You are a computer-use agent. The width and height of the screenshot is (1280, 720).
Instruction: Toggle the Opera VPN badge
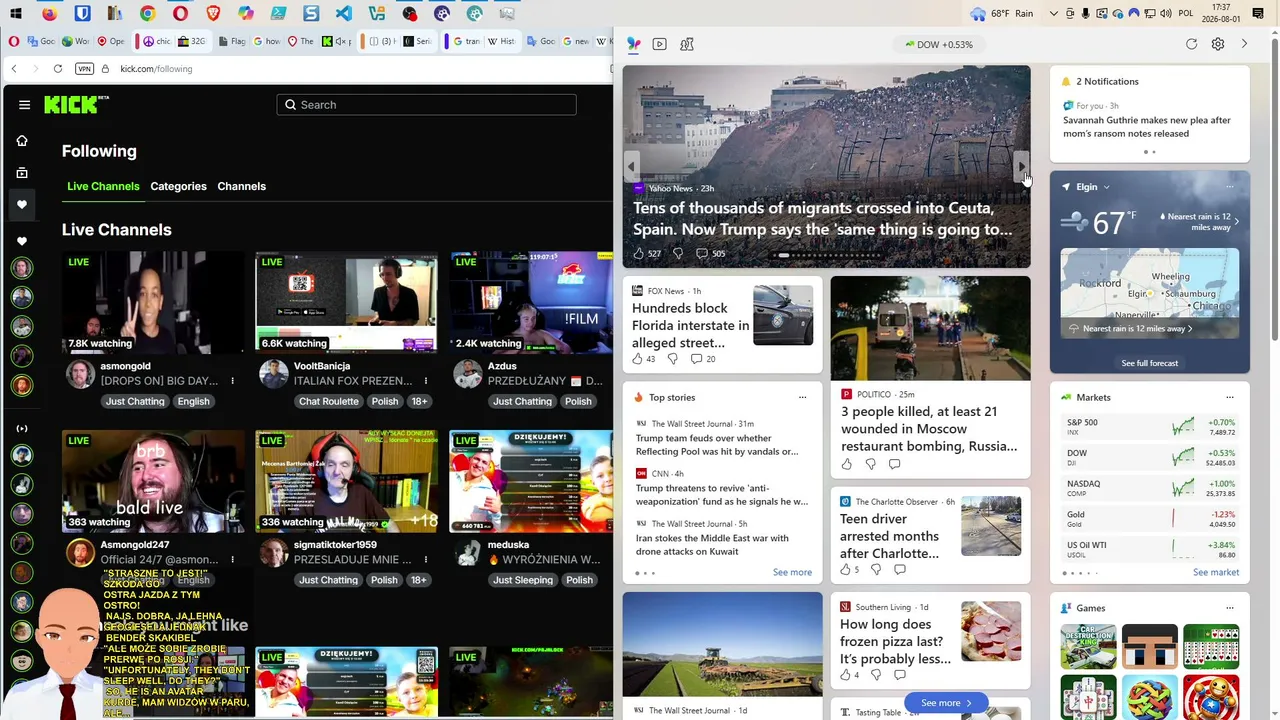85,69
